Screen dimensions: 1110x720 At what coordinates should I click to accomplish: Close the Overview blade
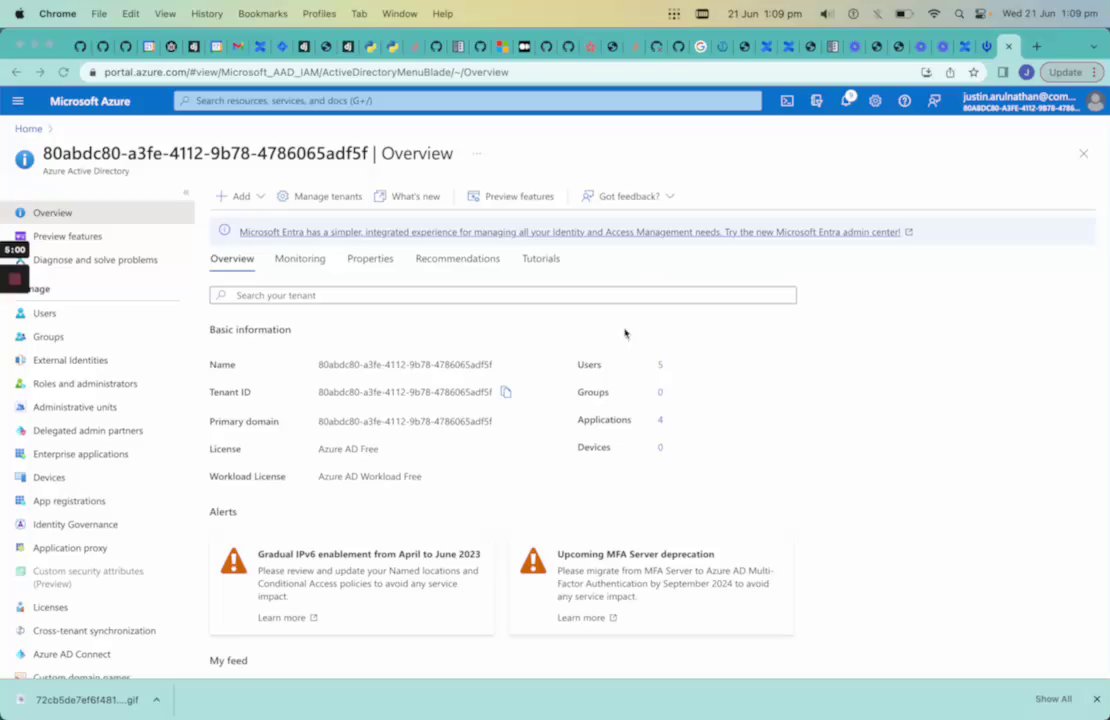pyautogui.click(x=1083, y=154)
